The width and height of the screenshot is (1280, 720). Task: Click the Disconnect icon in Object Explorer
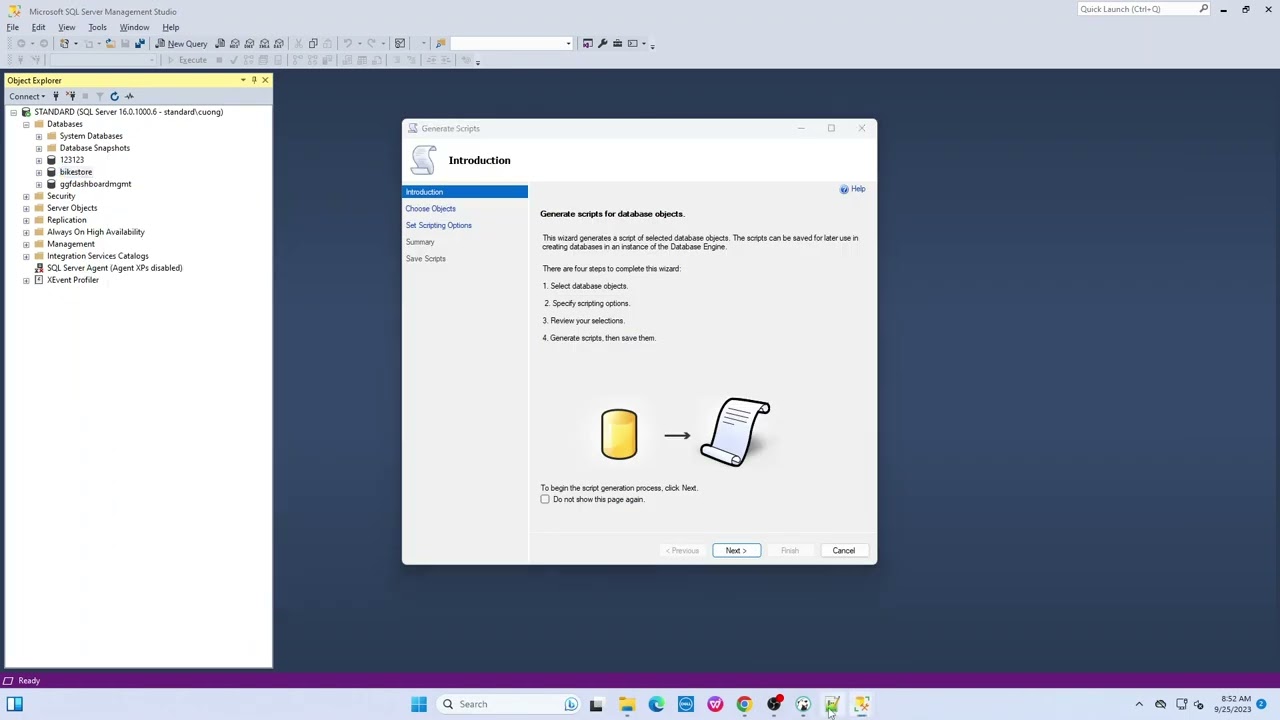(x=71, y=96)
